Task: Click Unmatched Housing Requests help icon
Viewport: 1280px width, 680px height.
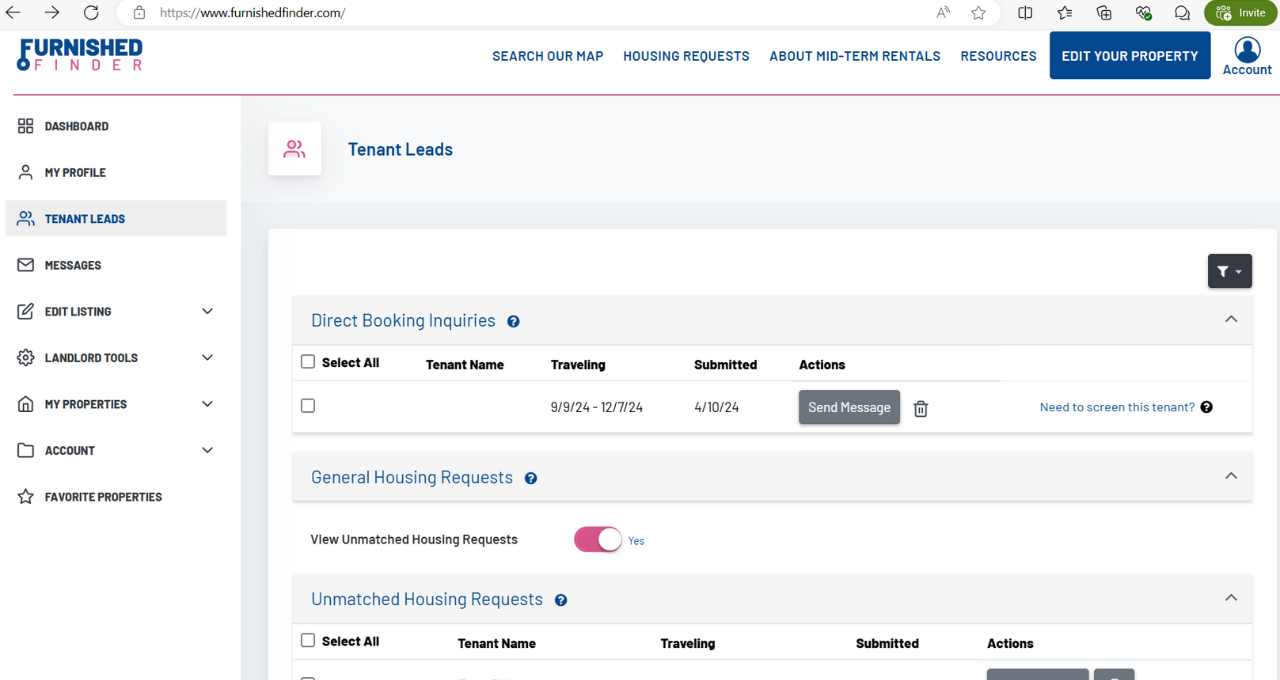Action: click(561, 601)
